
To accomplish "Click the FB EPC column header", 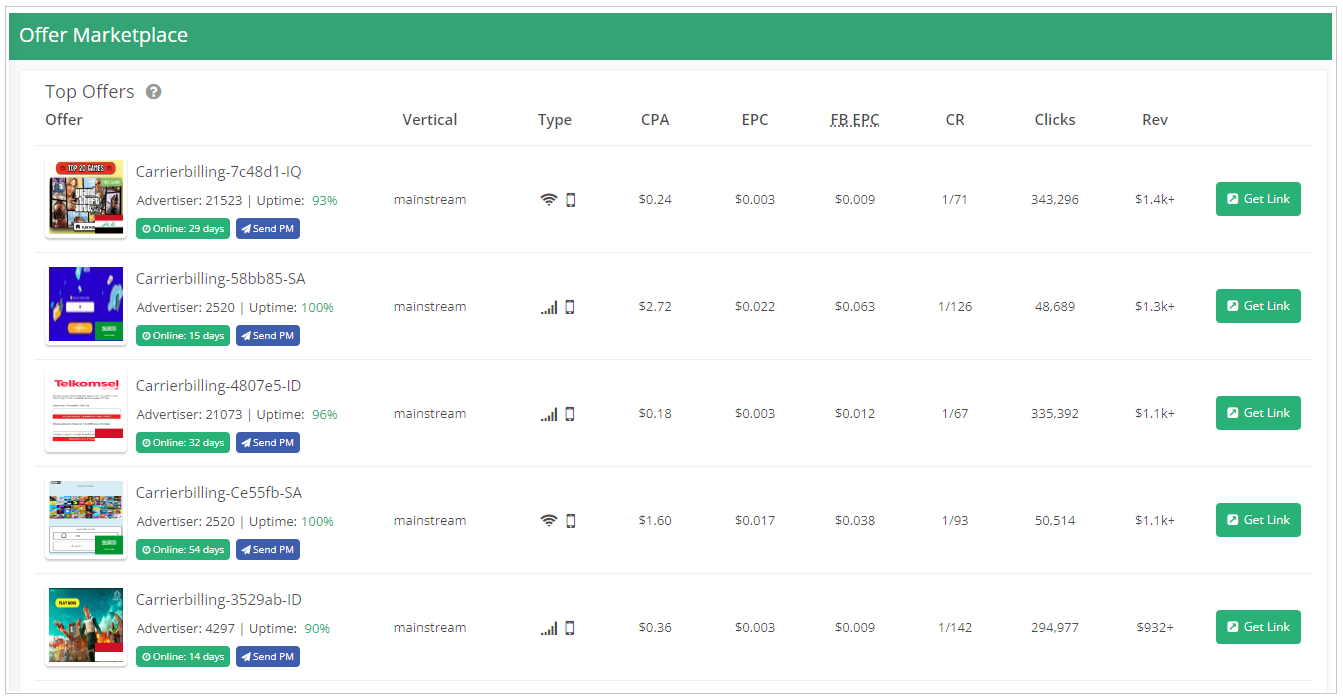I will pyautogui.click(x=855, y=120).
